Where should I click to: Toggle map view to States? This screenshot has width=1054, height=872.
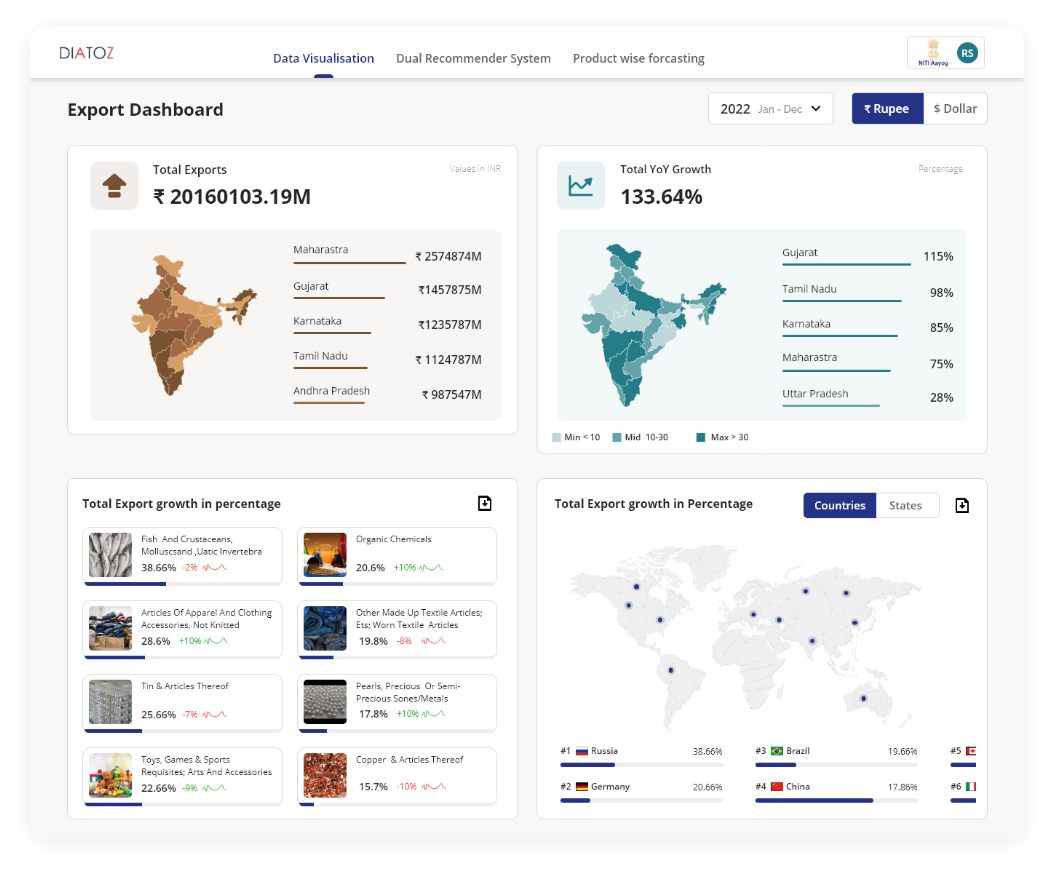coord(906,506)
